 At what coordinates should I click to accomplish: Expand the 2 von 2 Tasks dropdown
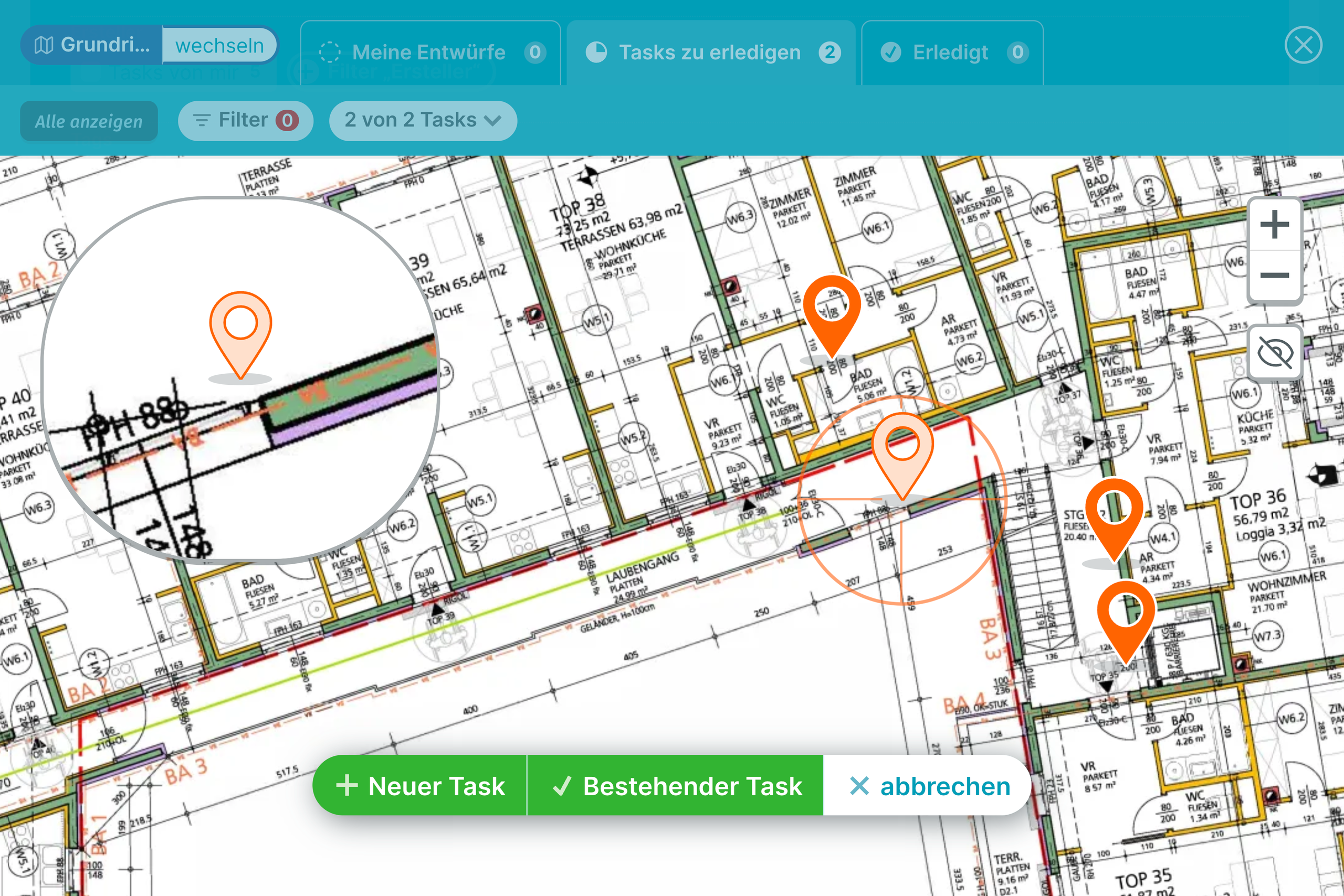pos(423,121)
